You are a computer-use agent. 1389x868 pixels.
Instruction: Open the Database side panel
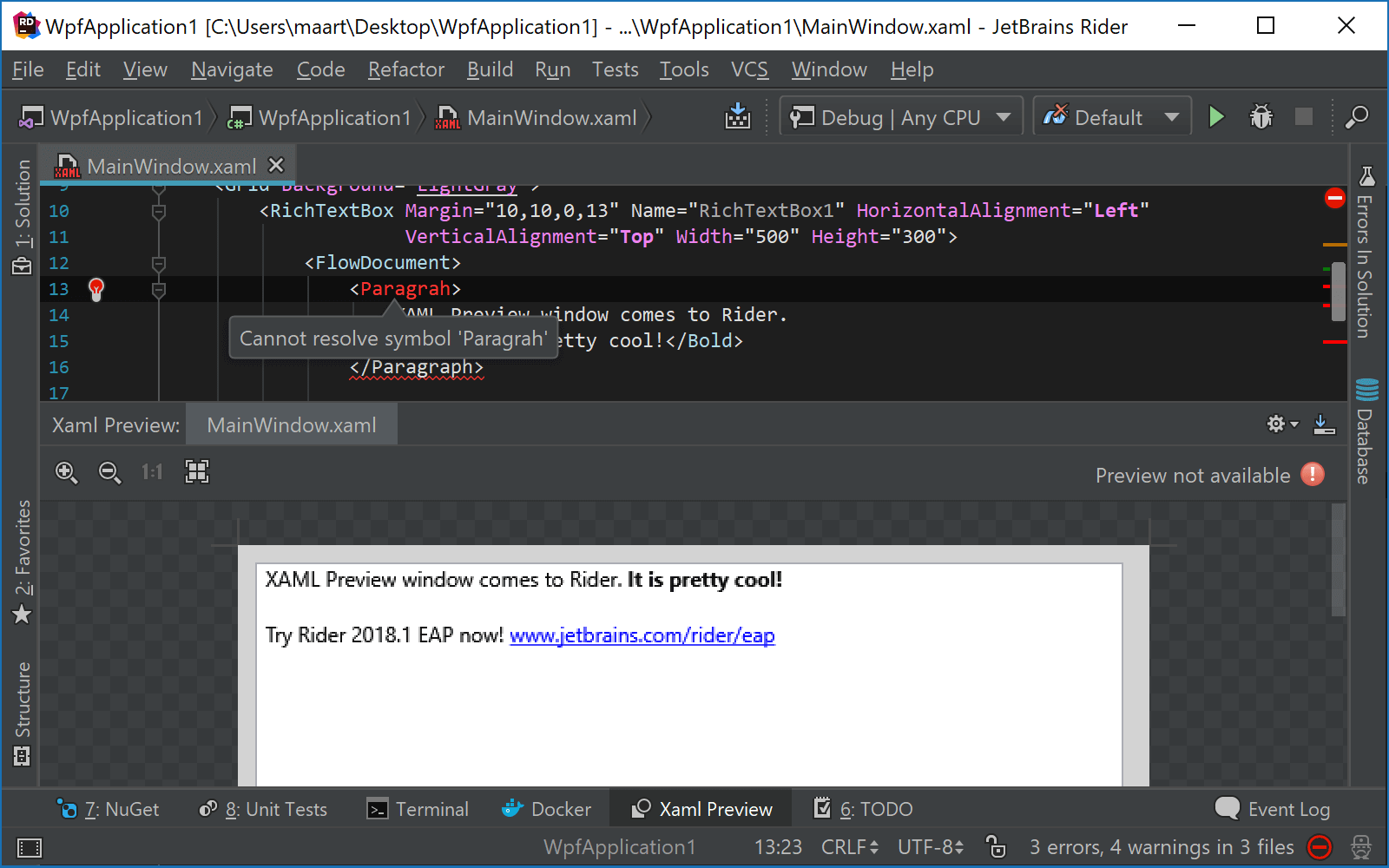tap(1366, 431)
